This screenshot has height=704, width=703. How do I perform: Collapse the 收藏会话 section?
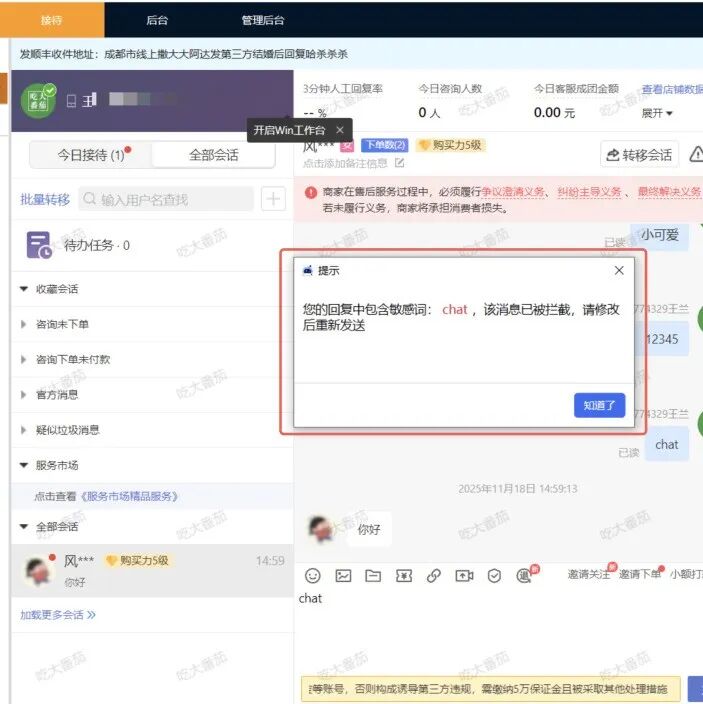point(24,289)
